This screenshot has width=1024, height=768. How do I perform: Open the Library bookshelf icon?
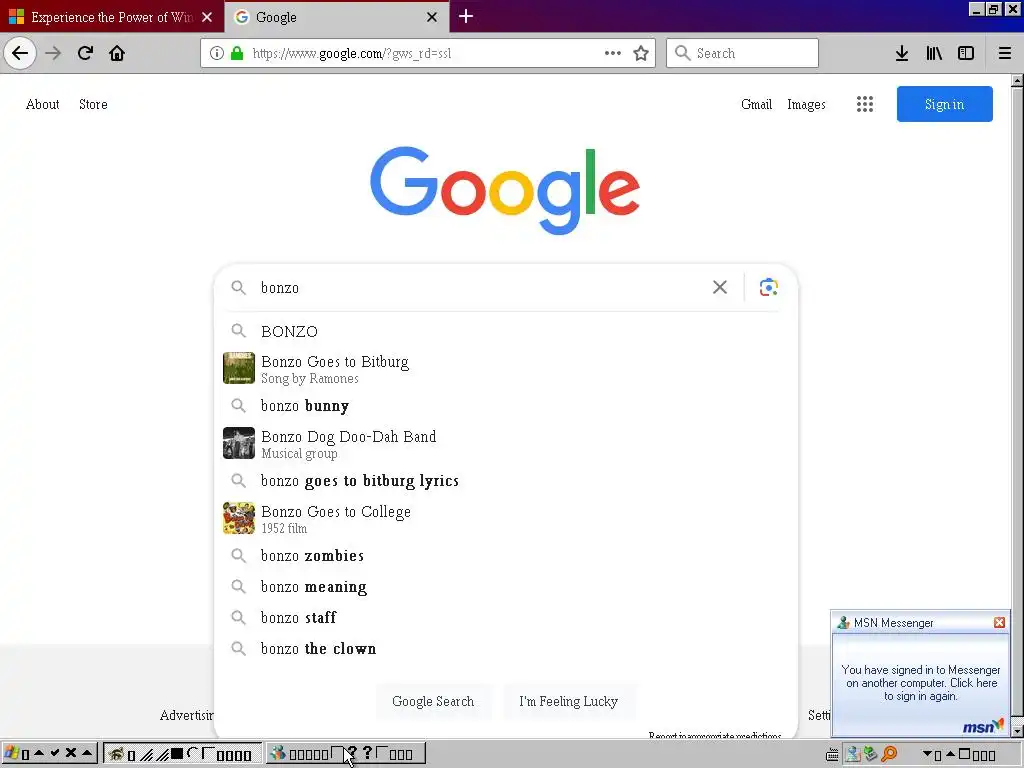point(934,53)
